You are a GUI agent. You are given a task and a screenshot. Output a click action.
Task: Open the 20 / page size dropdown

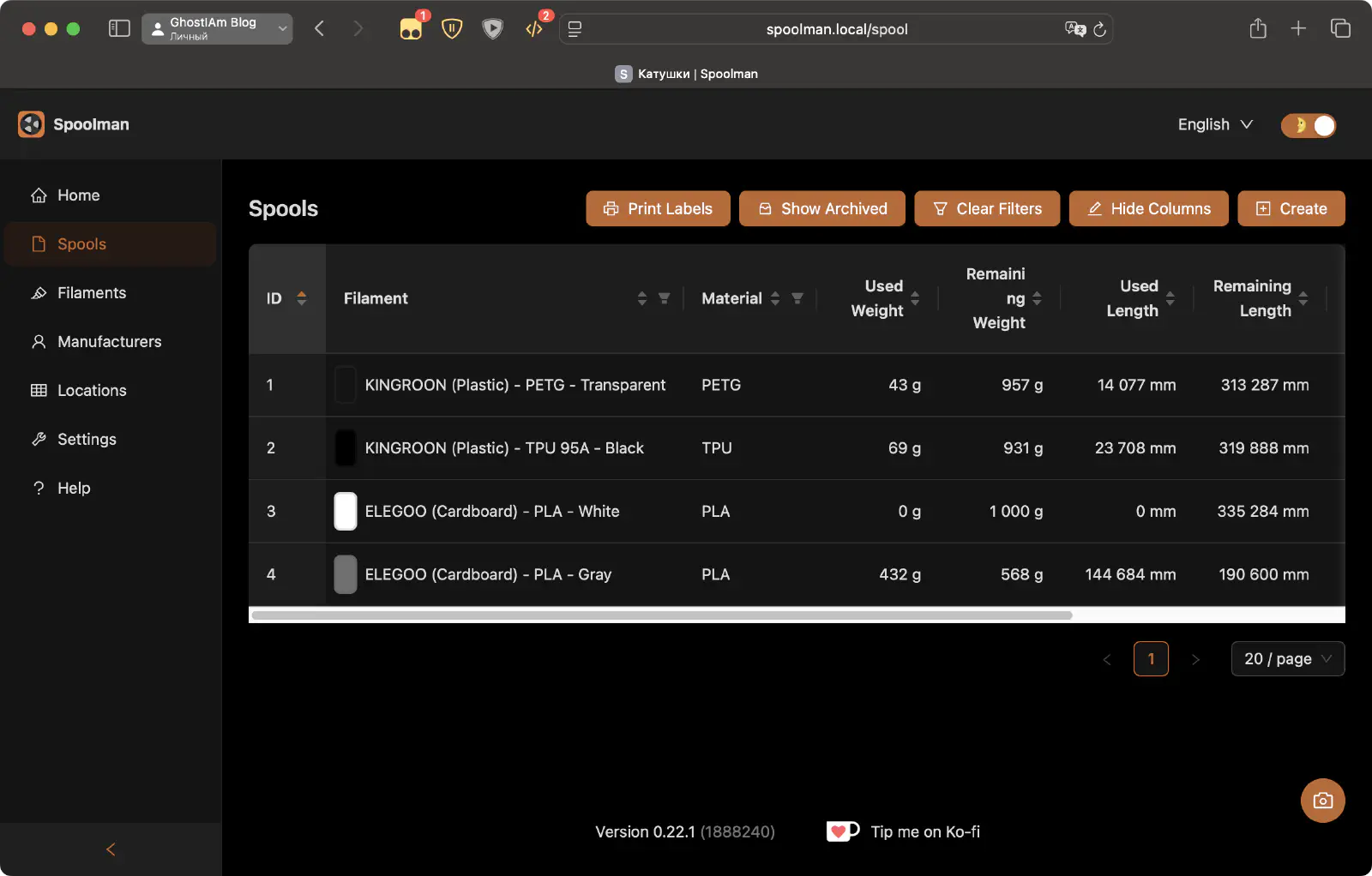1288,659
